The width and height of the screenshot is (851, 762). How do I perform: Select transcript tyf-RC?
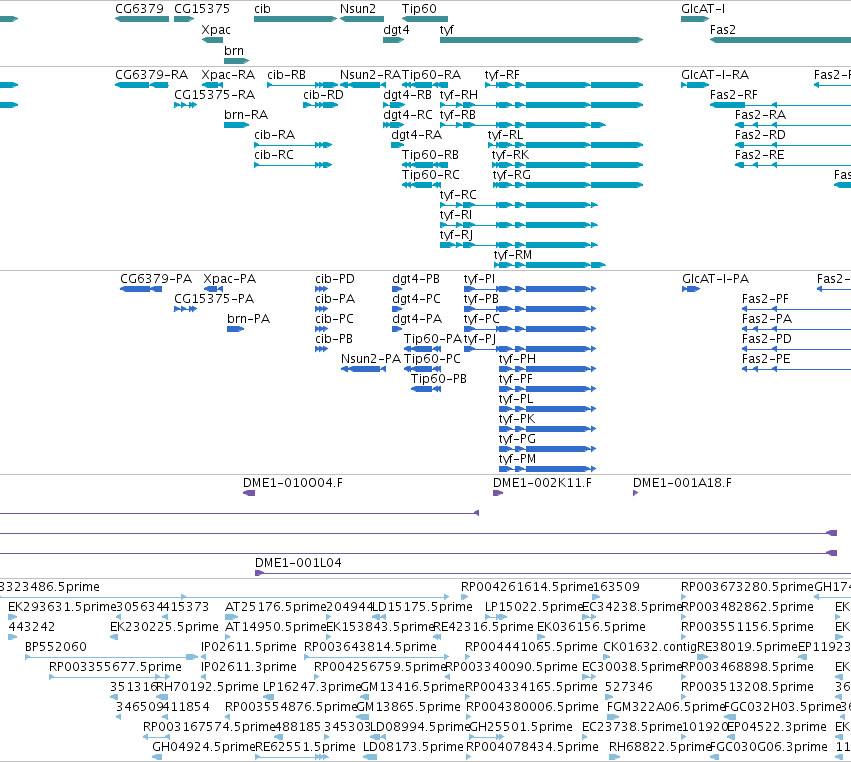pos(519,205)
